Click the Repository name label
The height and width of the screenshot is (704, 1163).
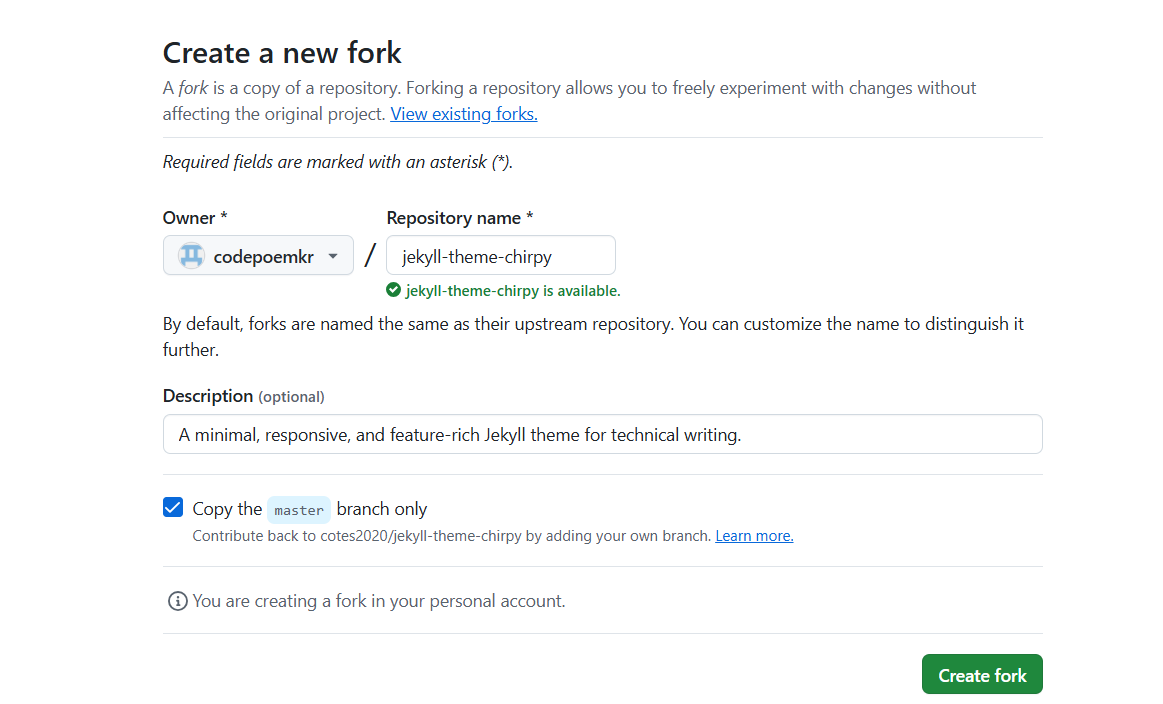pos(460,217)
